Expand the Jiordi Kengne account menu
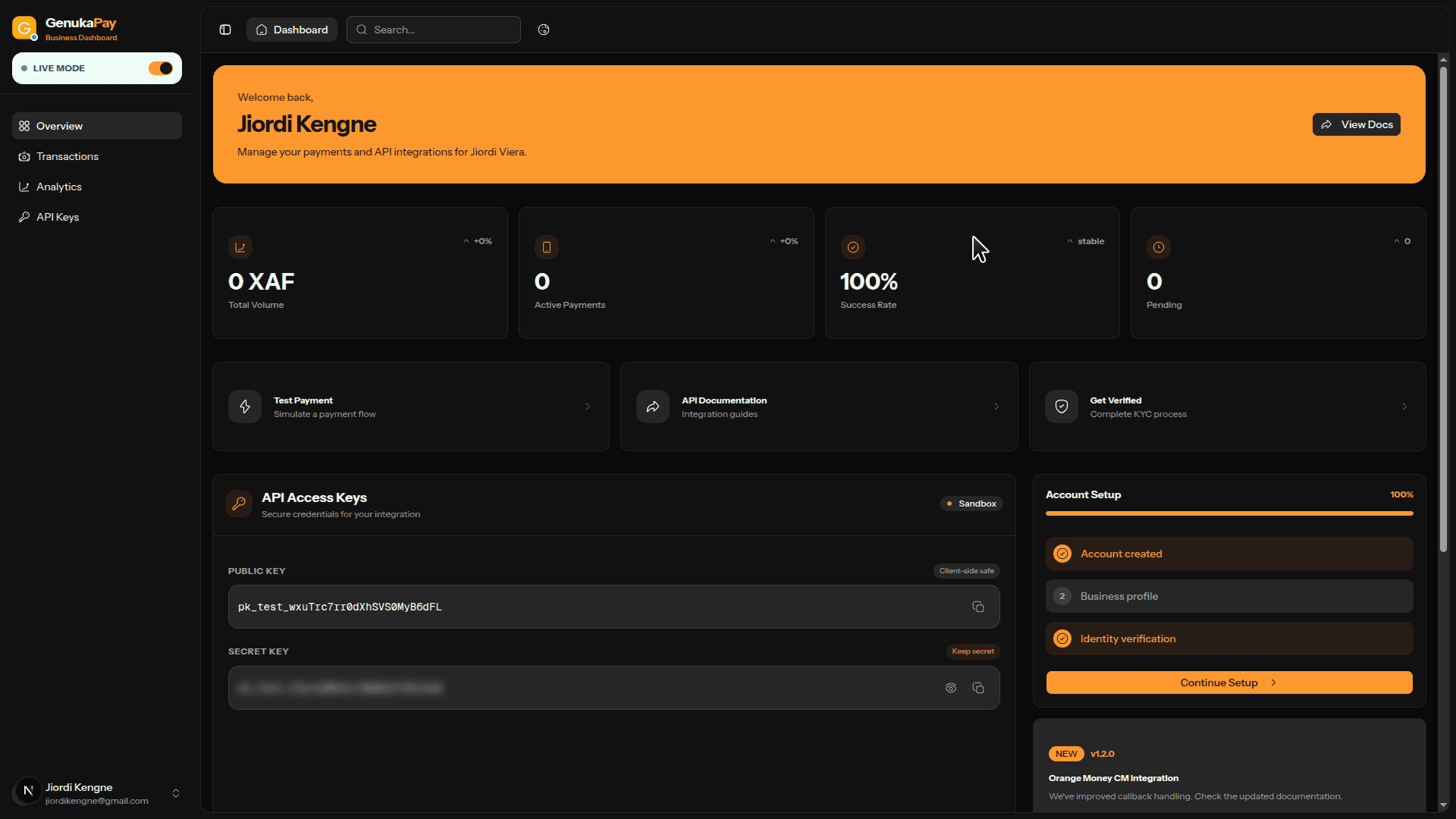Screen dimensions: 1456x819 tap(176, 793)
